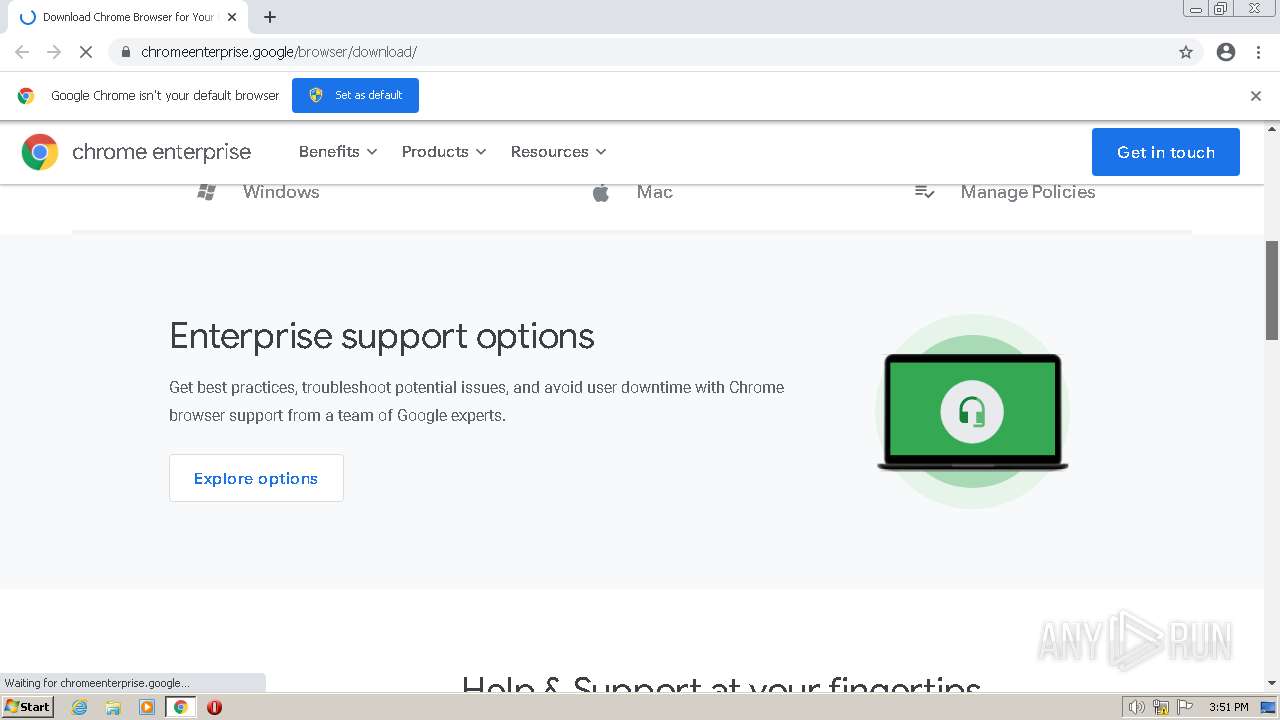
Task: View site info via lock icon
Action: [125, 52]
